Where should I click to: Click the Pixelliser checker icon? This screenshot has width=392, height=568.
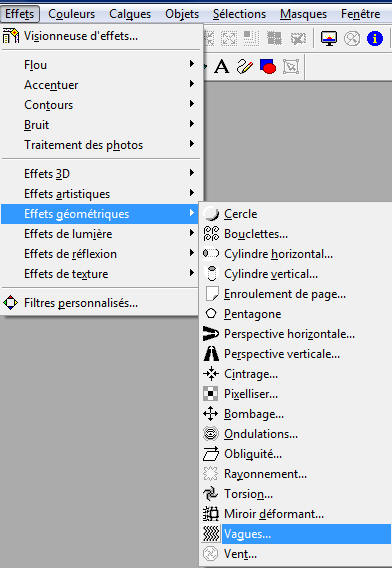click(211, 394)
